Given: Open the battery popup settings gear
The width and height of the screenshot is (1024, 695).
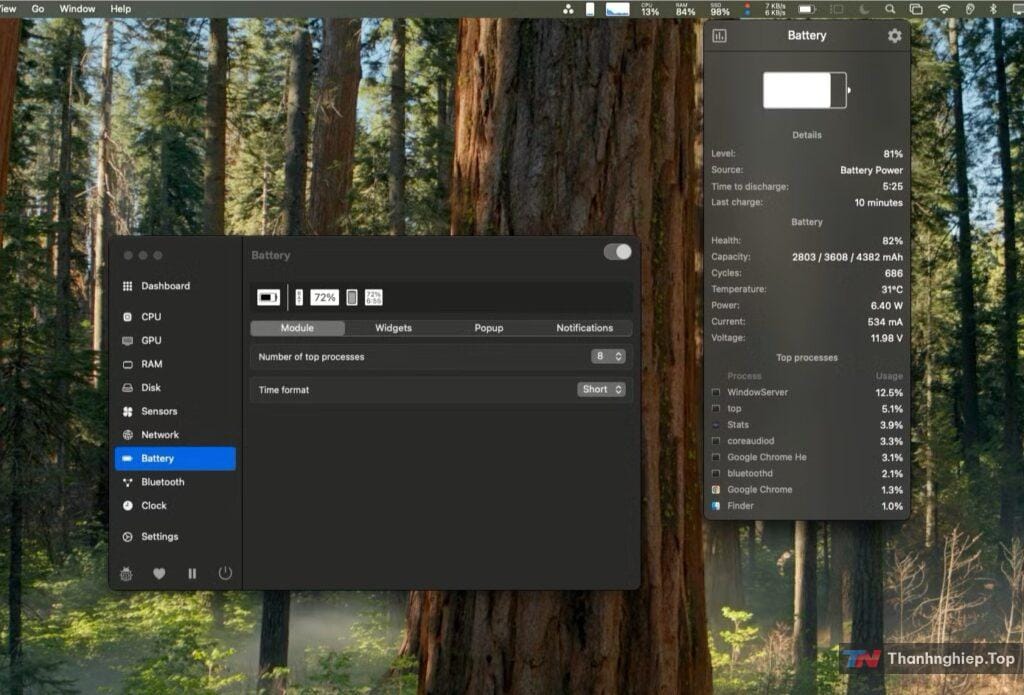Looking at the screenshot, I should click(895, 35).
